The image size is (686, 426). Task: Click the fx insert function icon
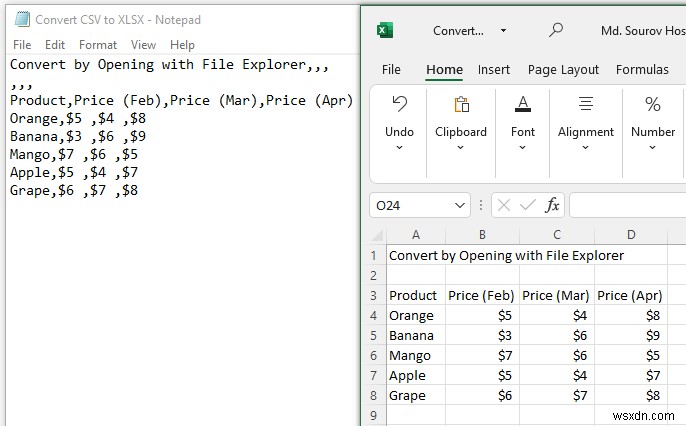tap(552, 205)
